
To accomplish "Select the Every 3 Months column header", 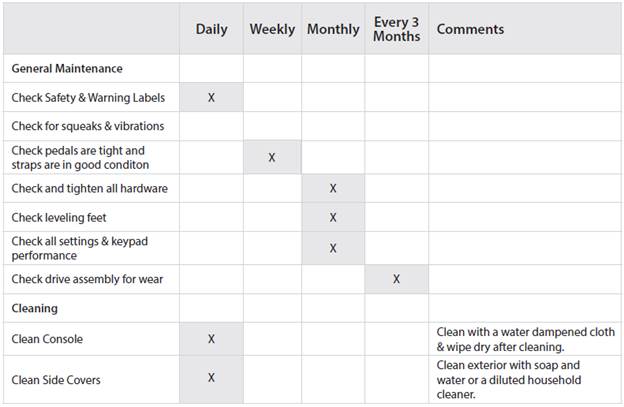I will (396, 29).
